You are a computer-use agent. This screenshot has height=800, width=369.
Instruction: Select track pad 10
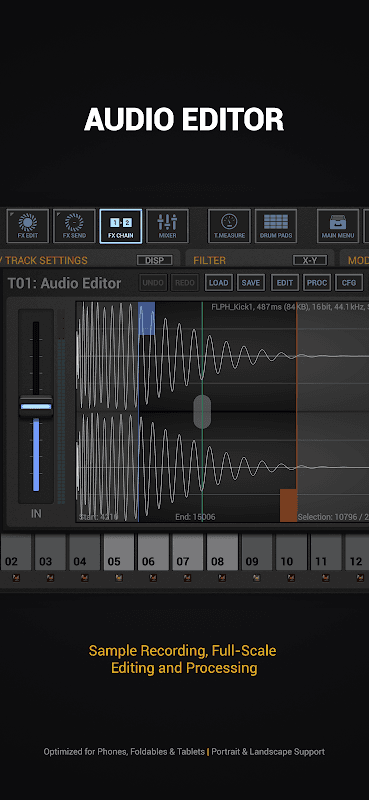point(291,553)
